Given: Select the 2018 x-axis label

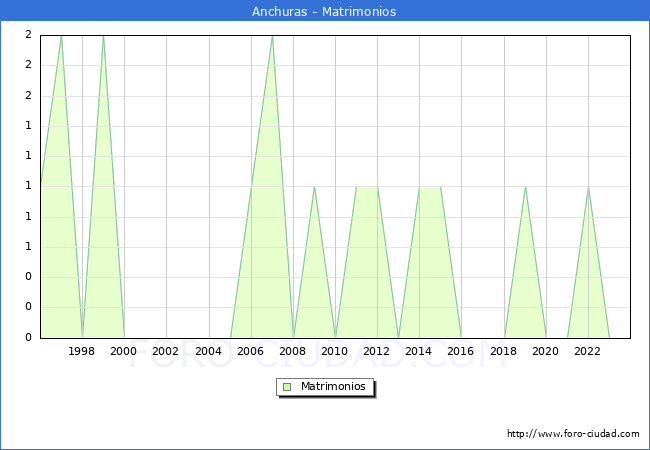Looking at the screenshot, I should (503, 351).
